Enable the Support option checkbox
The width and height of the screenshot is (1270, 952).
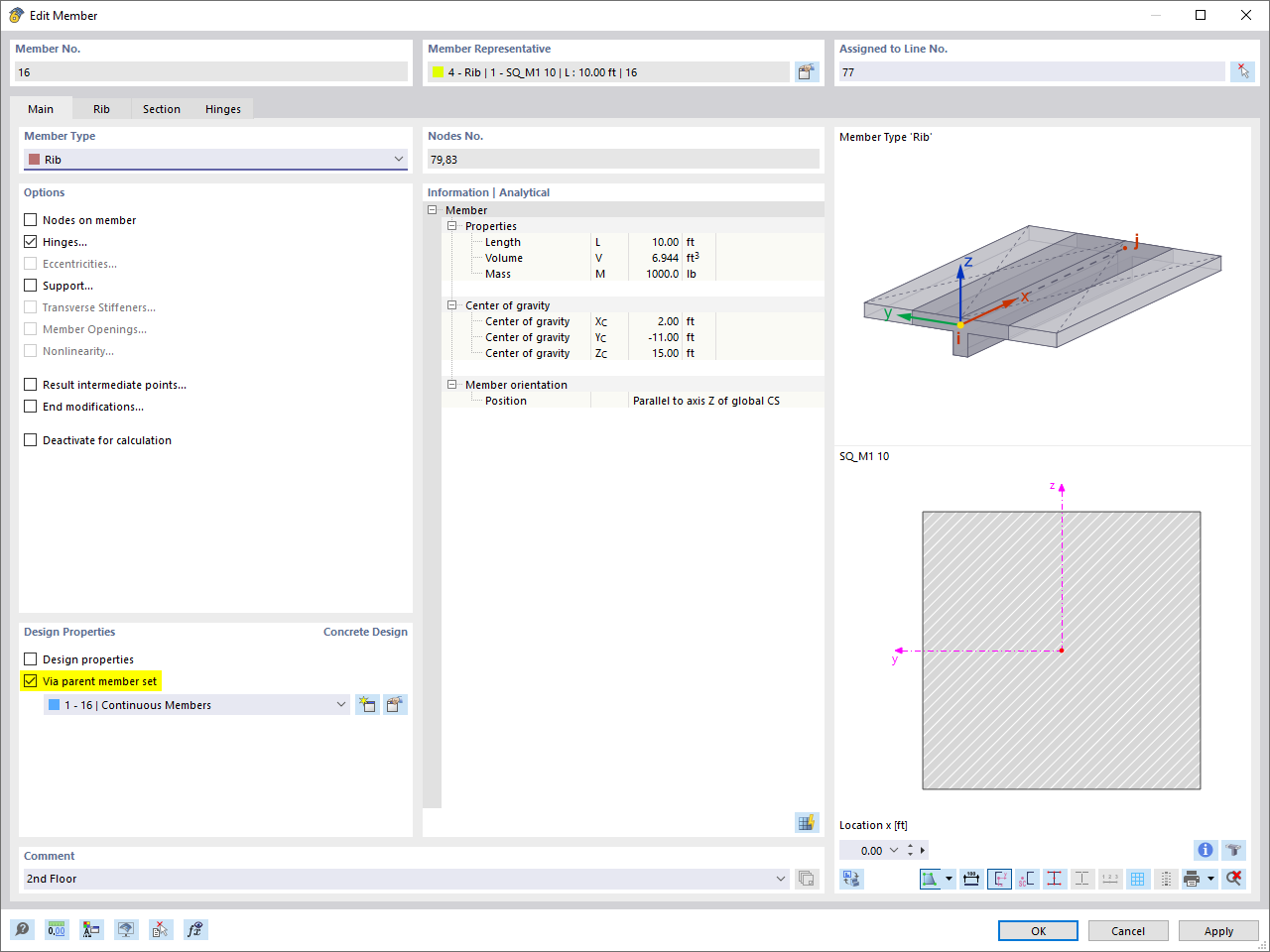[31, 286]
